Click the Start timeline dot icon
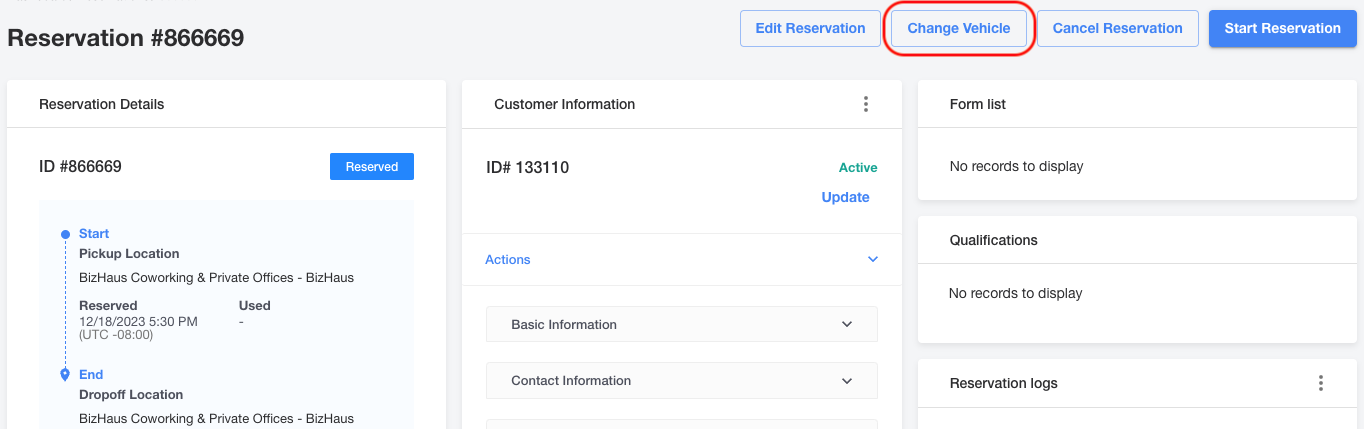The height and width of the screenshot is (429, 1364). [65, 234]
